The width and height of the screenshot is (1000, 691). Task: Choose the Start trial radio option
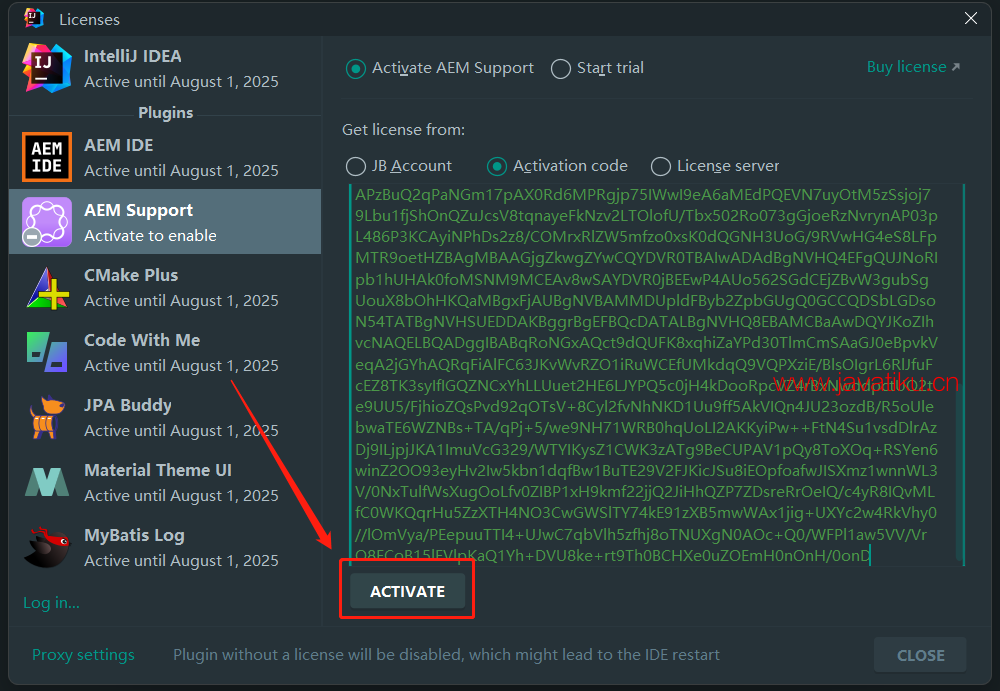(561, 69)
